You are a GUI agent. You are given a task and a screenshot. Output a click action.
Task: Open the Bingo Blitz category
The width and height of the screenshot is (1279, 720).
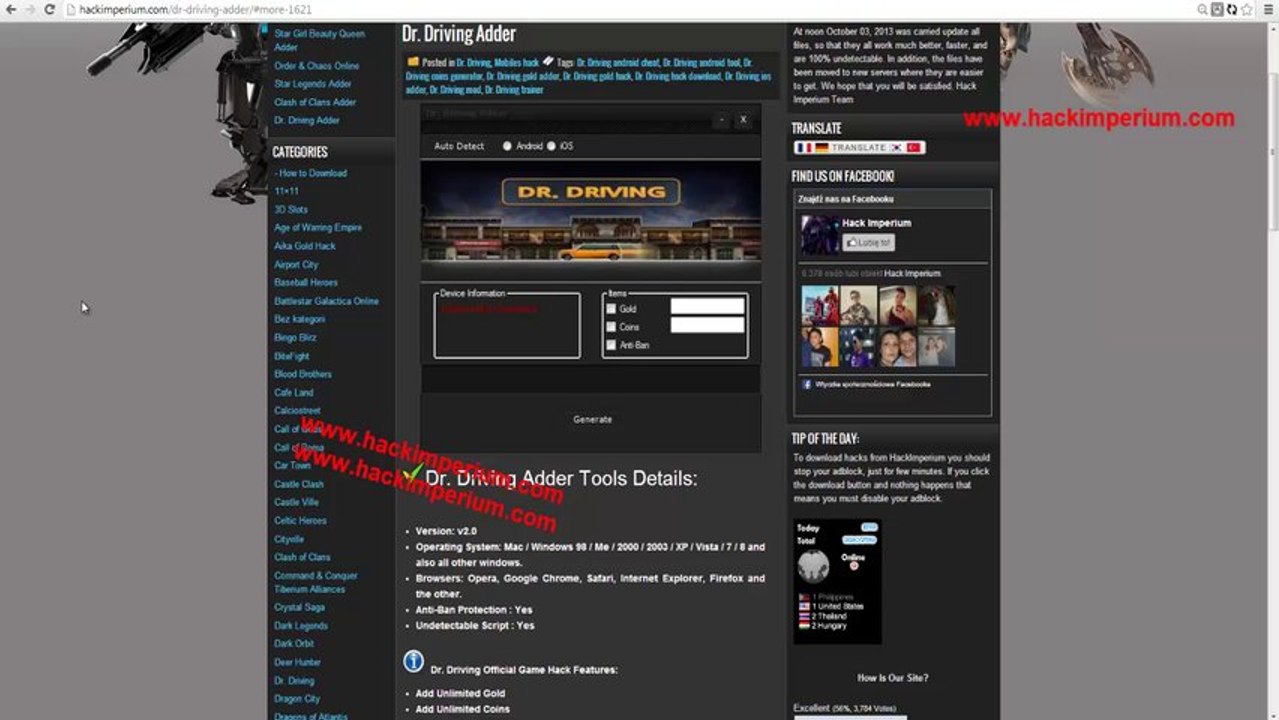coord(295,338)
